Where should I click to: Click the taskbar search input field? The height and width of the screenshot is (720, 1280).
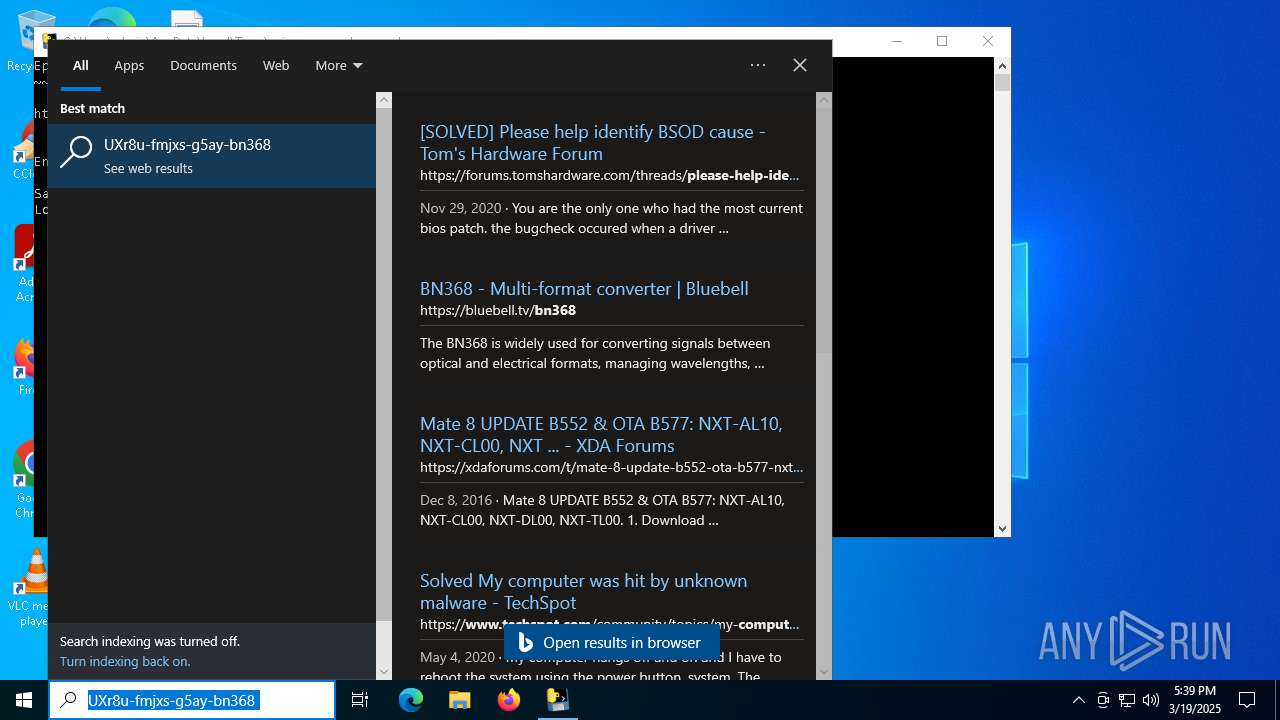[x=192, y=700]
